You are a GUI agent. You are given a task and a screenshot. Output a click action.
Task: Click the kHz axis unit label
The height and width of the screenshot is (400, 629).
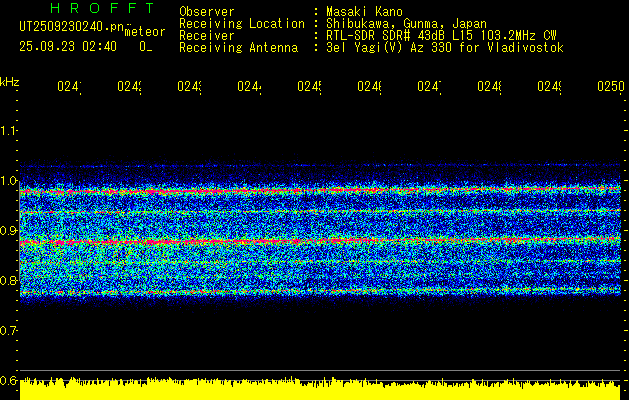(9, 82)
